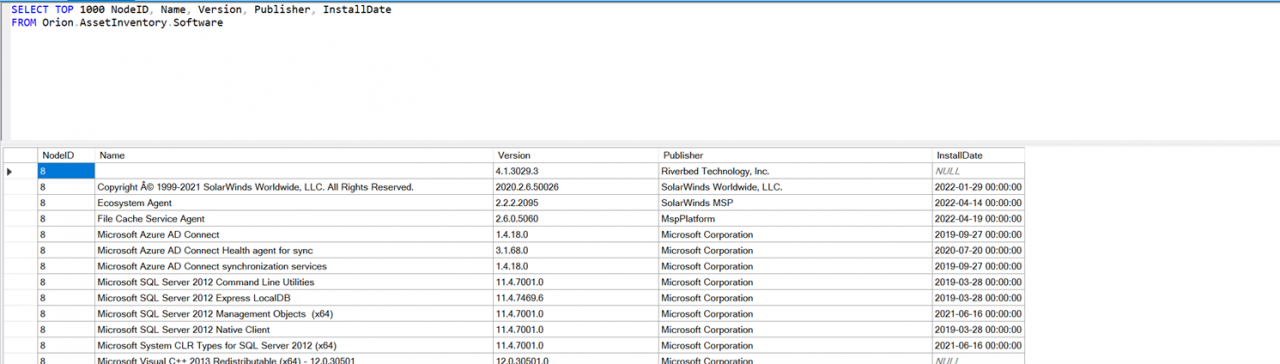Select the NodeID cell in the Ecosystem Agent row

point(66,203)
